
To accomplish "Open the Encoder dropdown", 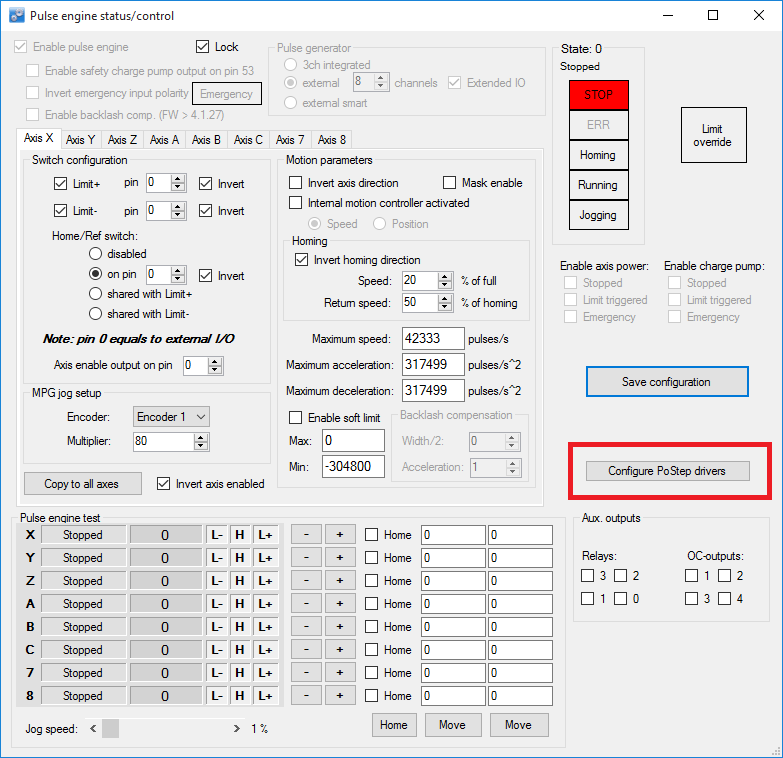I will pos(171,416).
